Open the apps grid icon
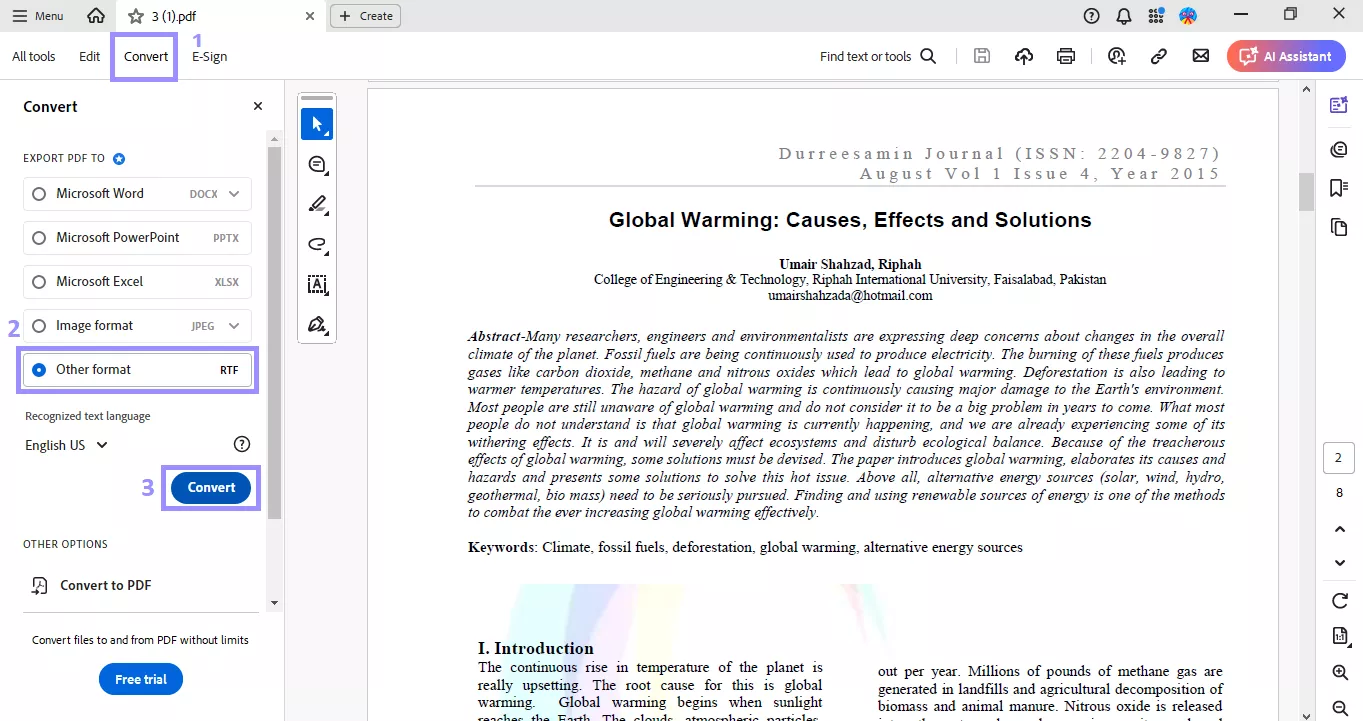Screen dimensions: 1363x721 click(x=1156, y=16)
